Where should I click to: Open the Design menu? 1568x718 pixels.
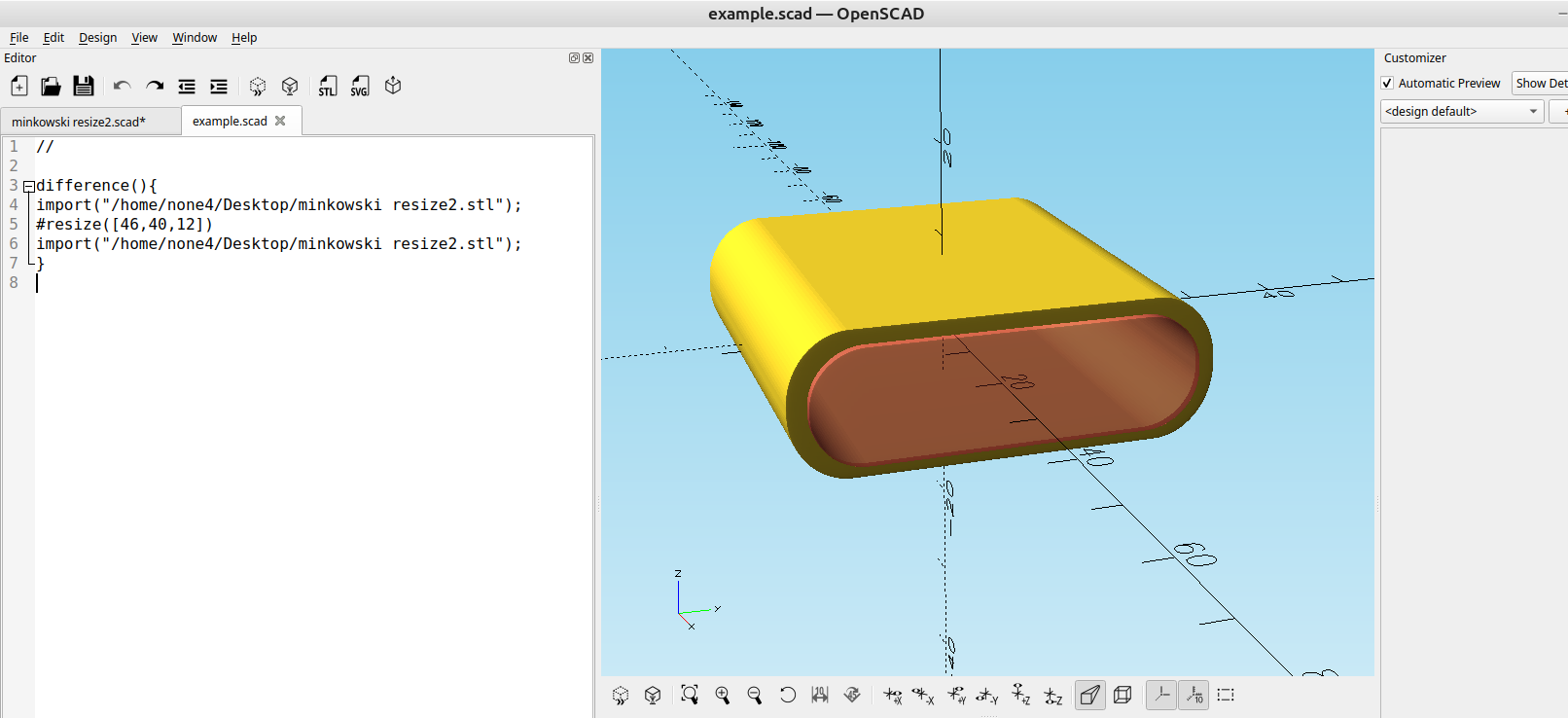coord(97,38)
